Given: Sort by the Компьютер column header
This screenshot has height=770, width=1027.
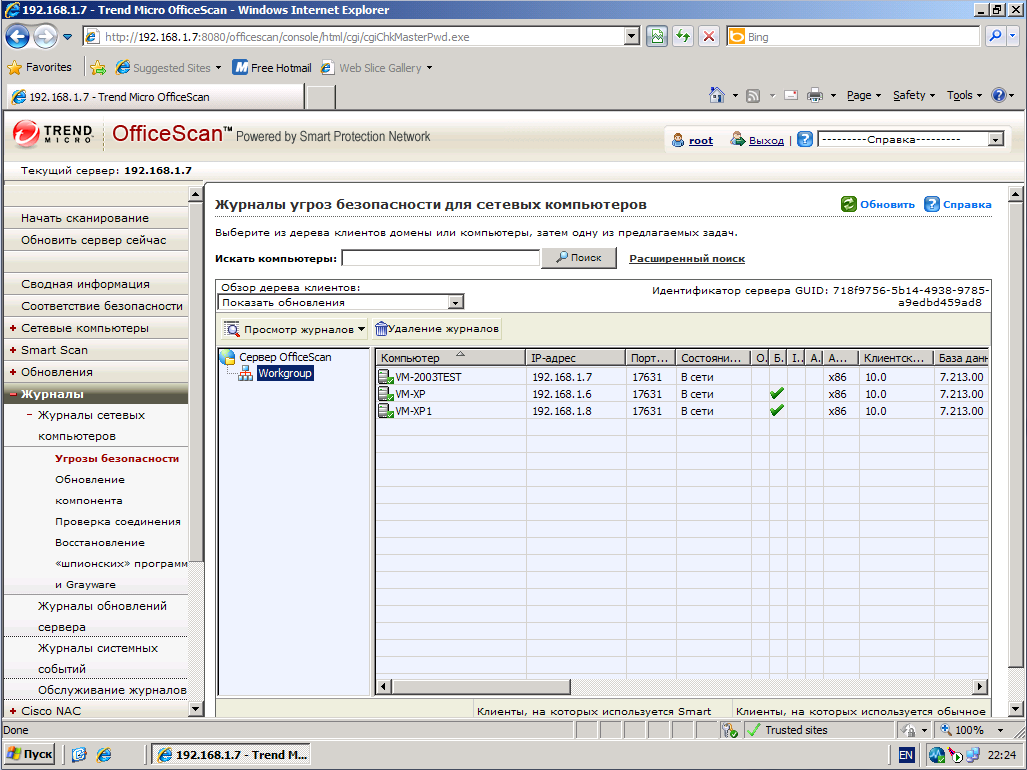Looking at the screenshot, I should click(451, 358).
